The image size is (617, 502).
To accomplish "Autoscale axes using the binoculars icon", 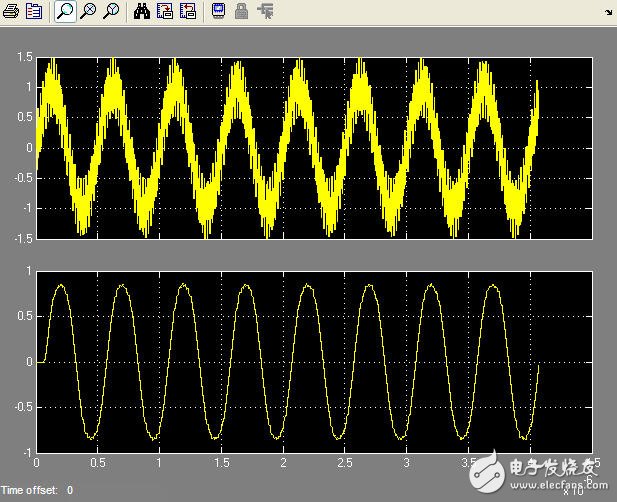I will (x=142, y=12).
